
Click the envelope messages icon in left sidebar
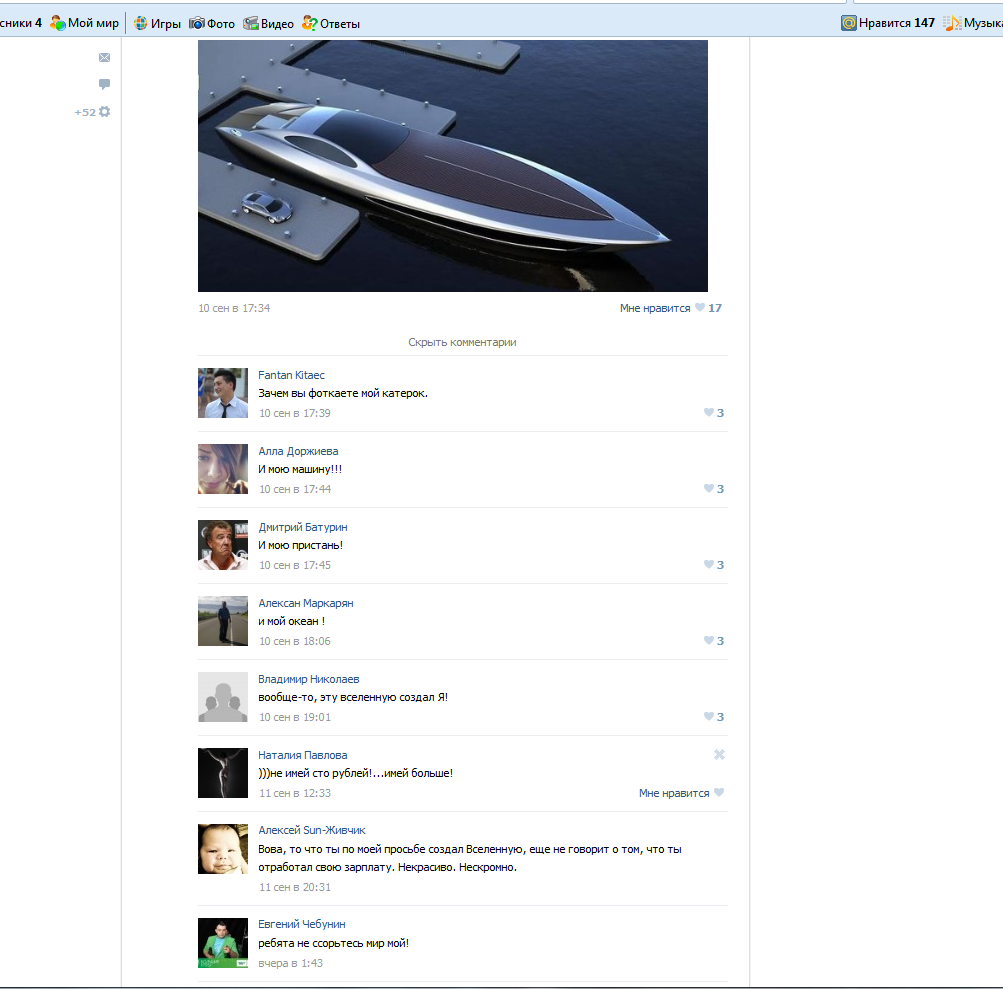point(104,58)
